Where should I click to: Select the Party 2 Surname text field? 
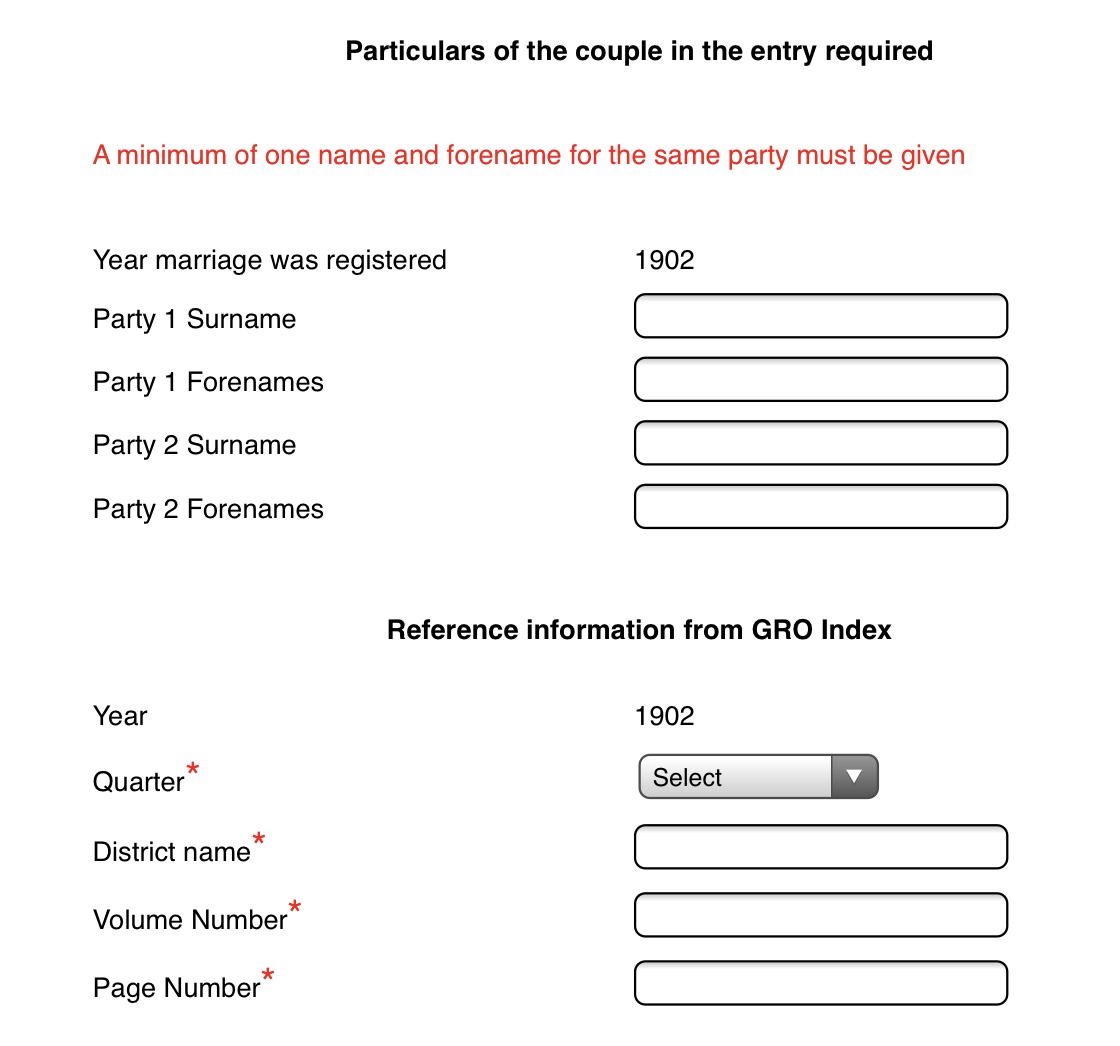pyautogui.click(x=820, y=443)
